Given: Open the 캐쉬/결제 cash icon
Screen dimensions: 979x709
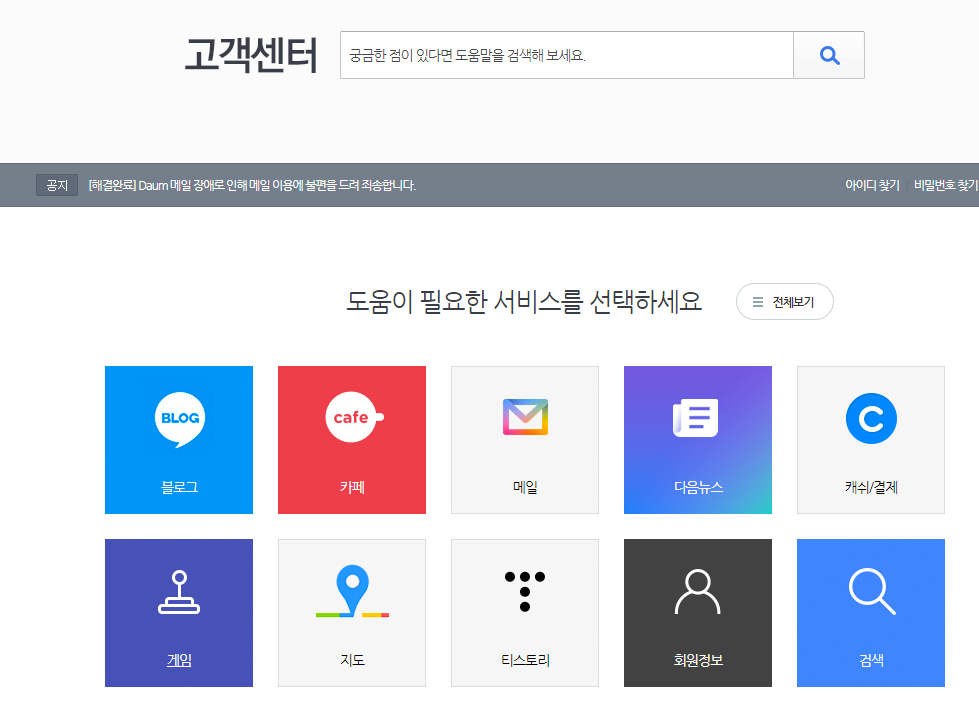Looking at the screenshot, I should (x=870, y=418).
